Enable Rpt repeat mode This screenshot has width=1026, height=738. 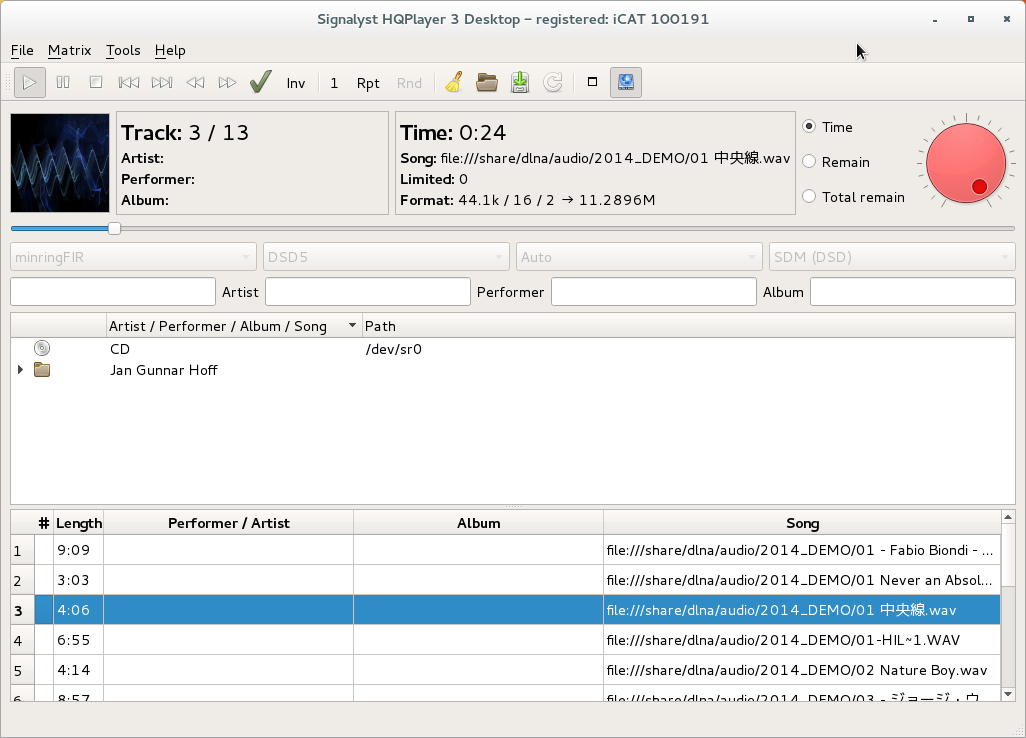[x=368, y=83]
